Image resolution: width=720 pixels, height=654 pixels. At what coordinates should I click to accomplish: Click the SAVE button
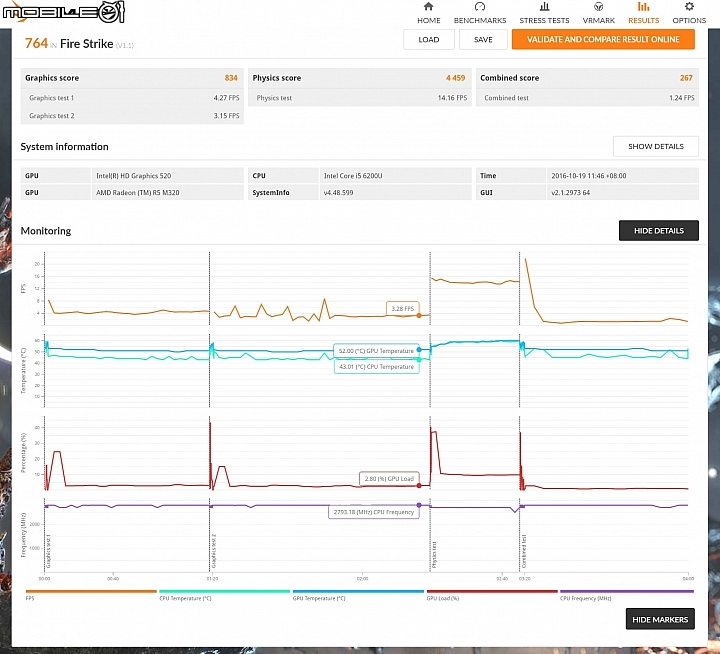click(483, 39)
